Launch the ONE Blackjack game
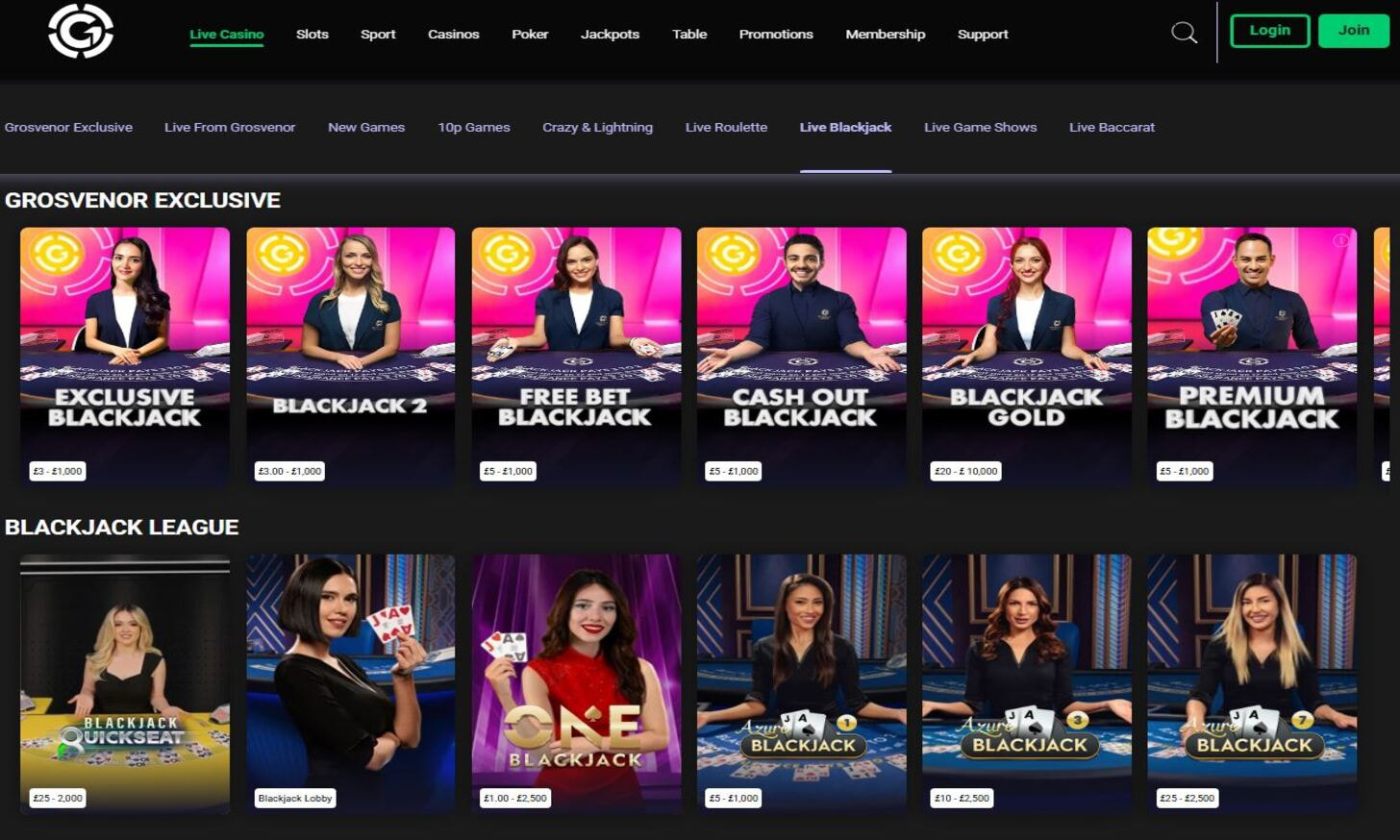 pos(576,682)
